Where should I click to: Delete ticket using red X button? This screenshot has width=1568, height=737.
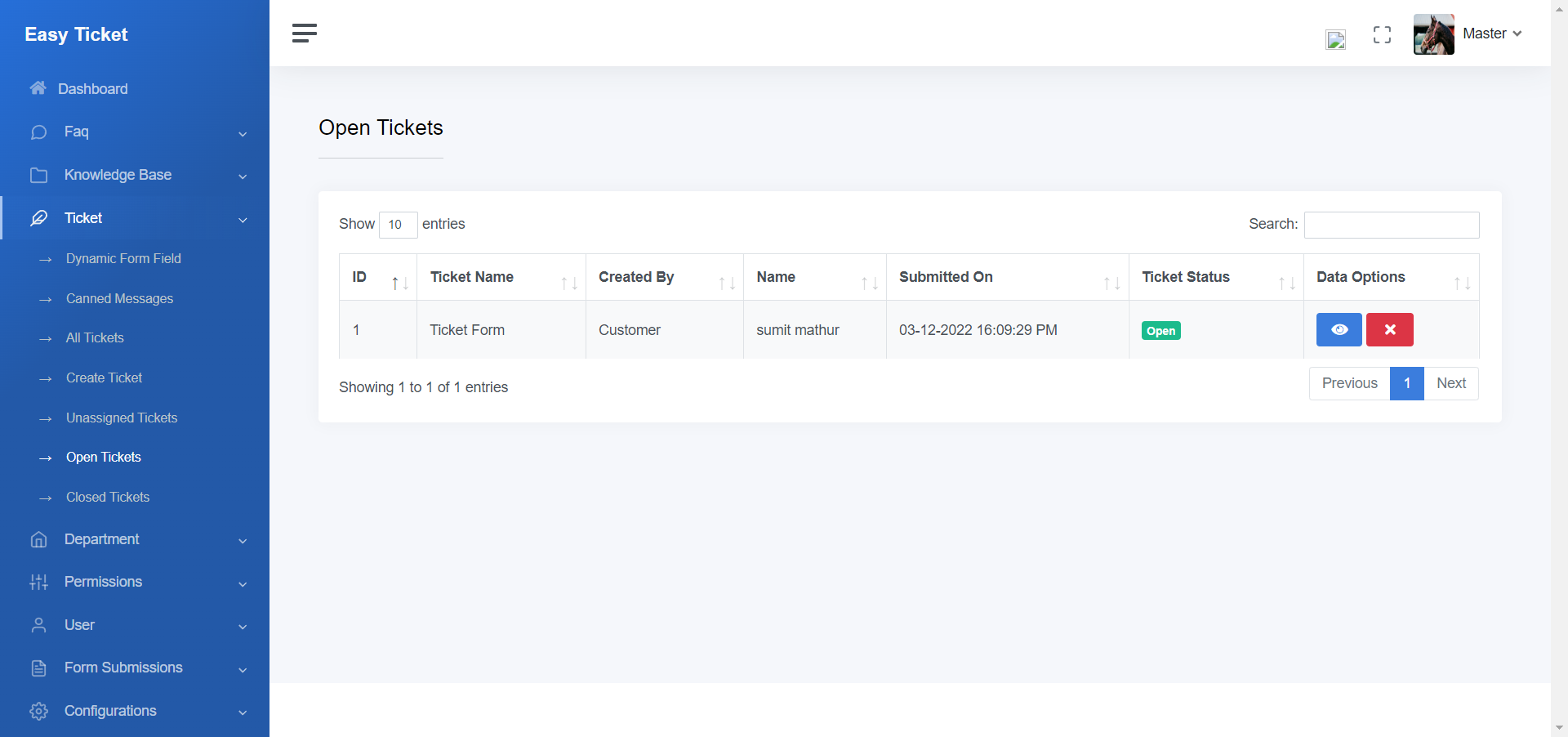pos(1389,330)
